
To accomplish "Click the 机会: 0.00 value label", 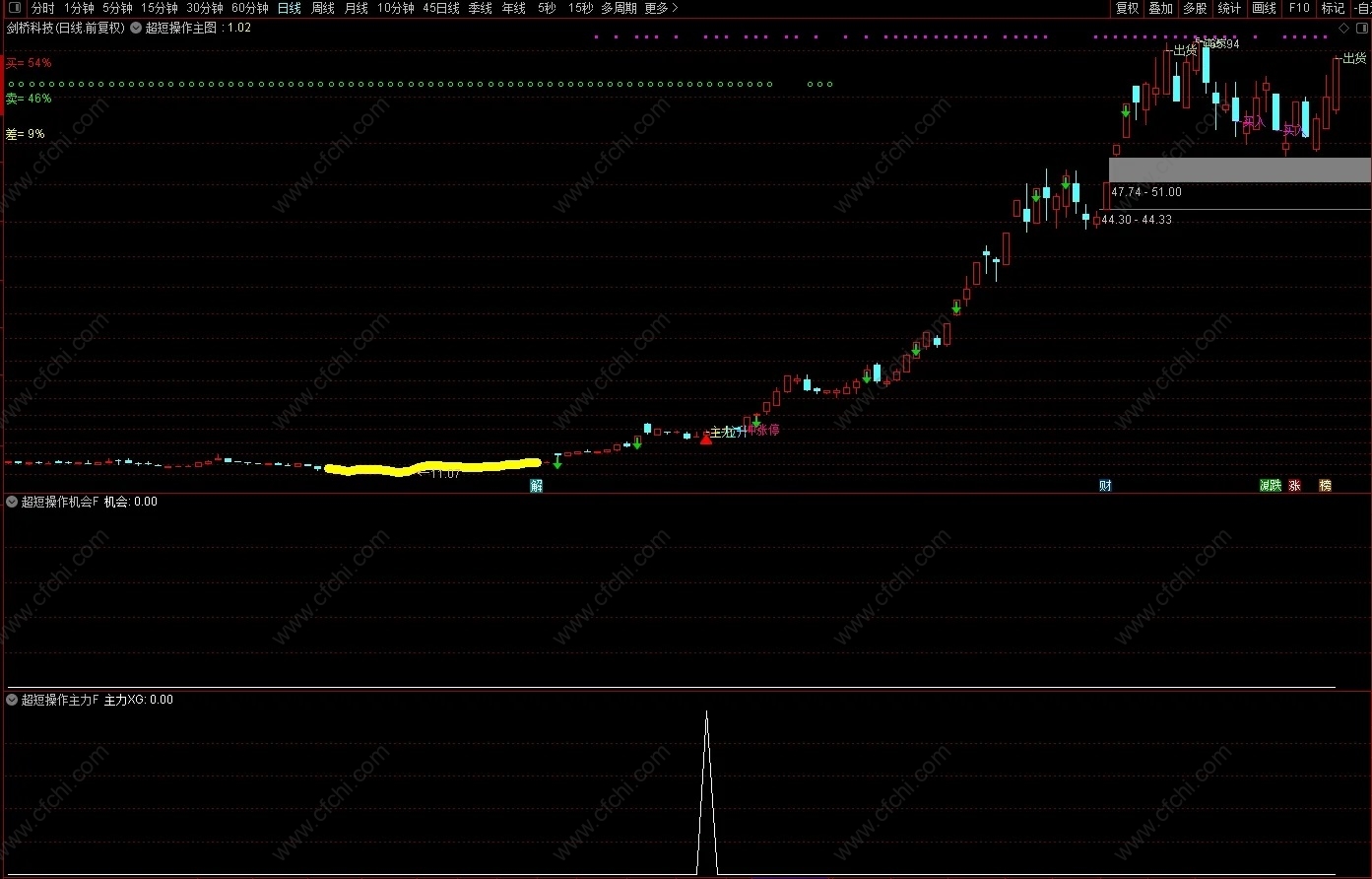I will click(131, 502).
